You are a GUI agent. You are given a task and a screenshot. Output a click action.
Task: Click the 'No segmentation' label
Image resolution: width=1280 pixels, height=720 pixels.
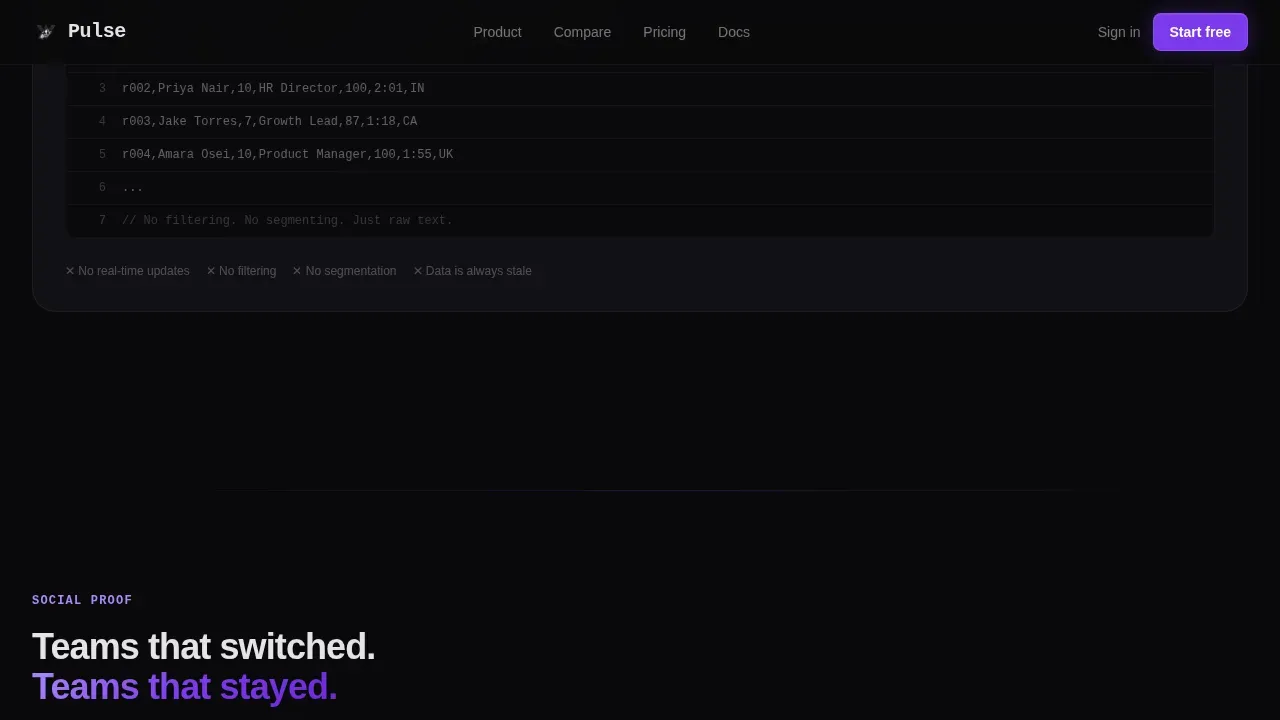click(344, 271)
